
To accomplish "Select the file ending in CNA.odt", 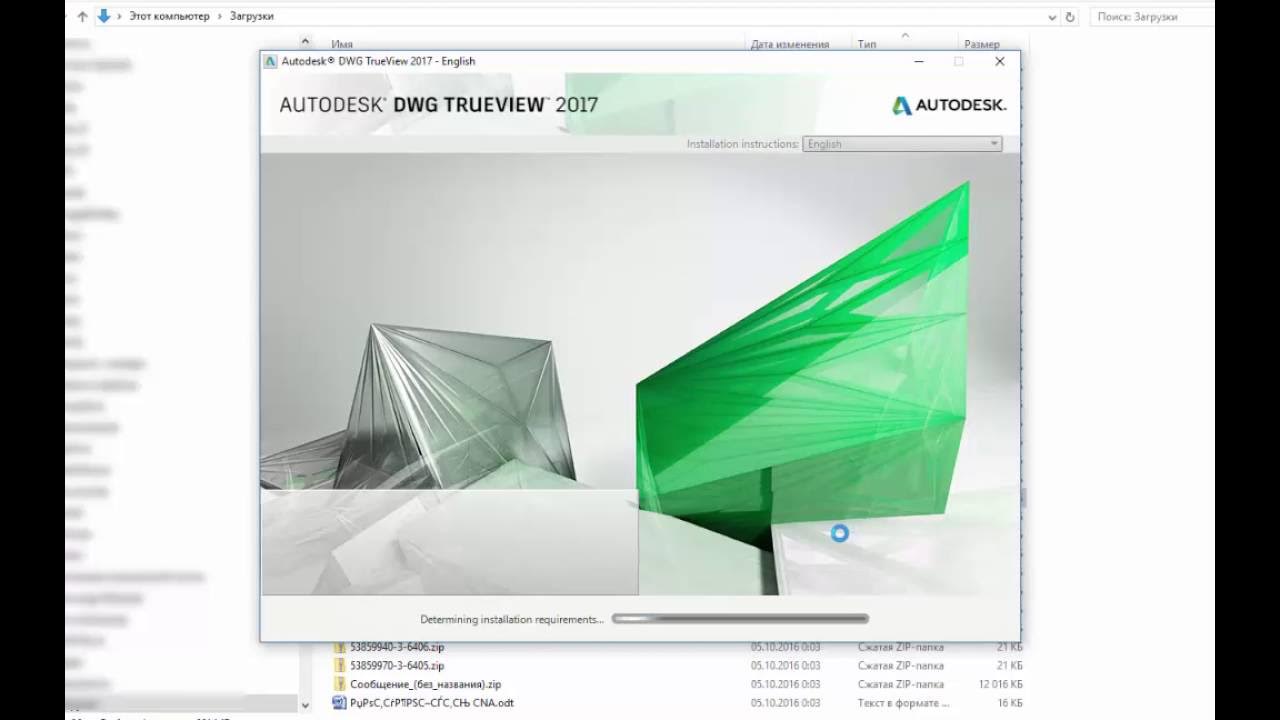I will click(432, 703).
